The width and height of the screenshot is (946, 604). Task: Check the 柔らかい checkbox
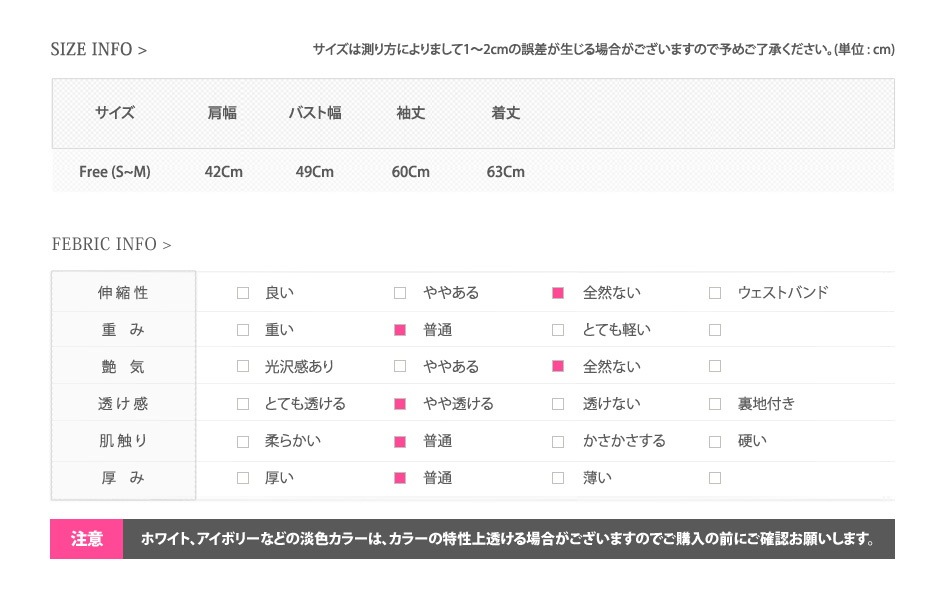pyautogui.click(x=243, y=442)
